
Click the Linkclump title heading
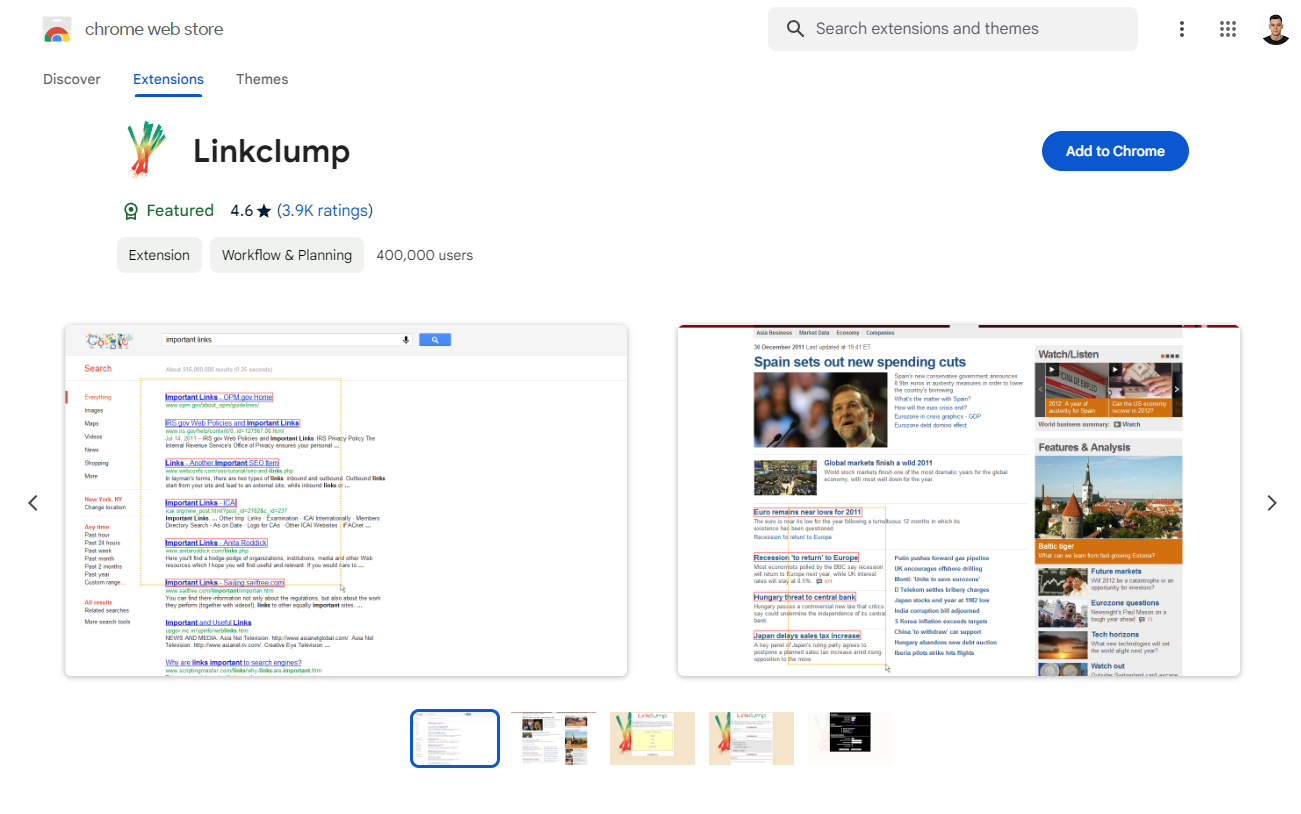click(271, 151)
